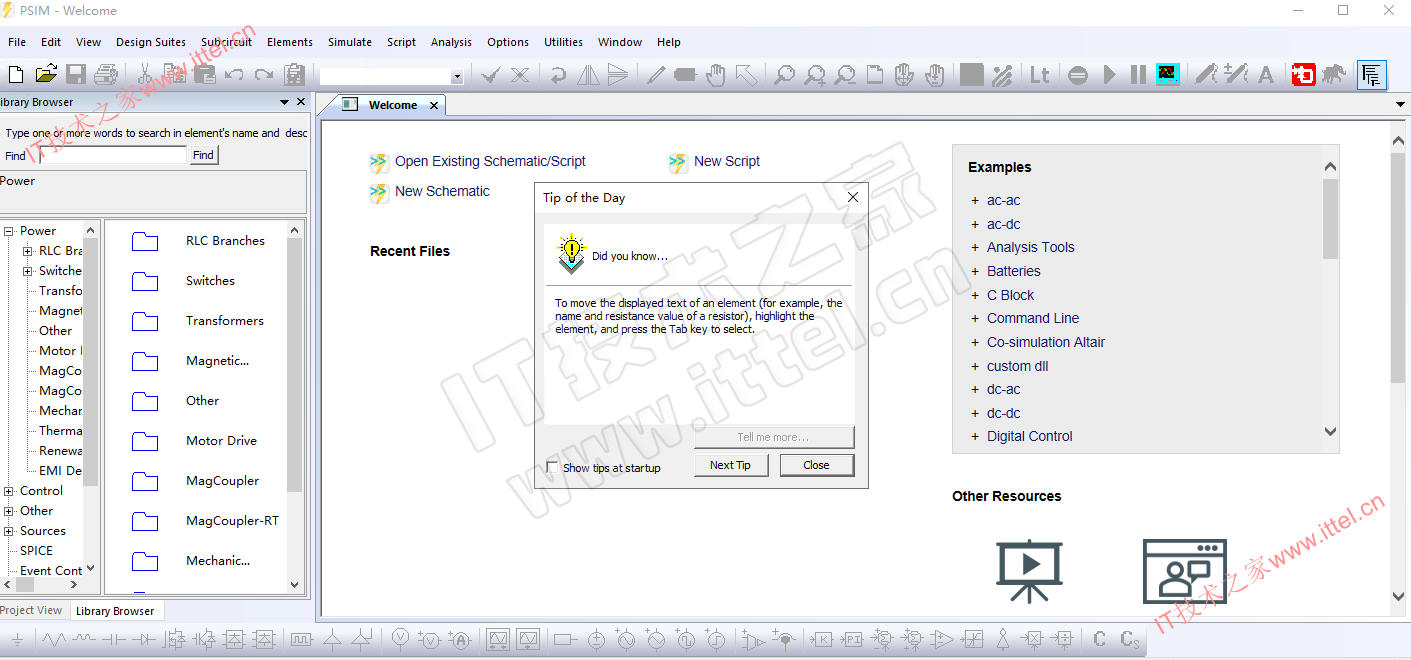Click Close button in Tip dialog
The height and width of the screenshot is (660, 1411).
[816, 465]
